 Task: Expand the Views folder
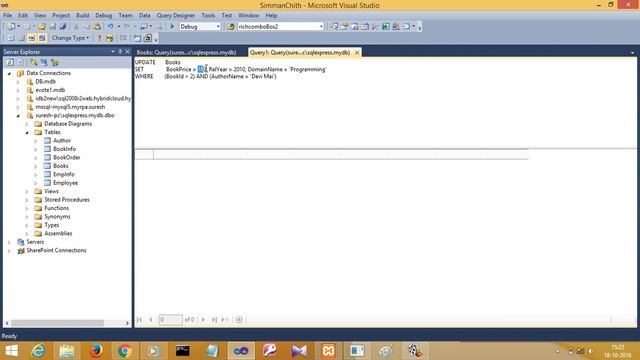tap(27, 191)
